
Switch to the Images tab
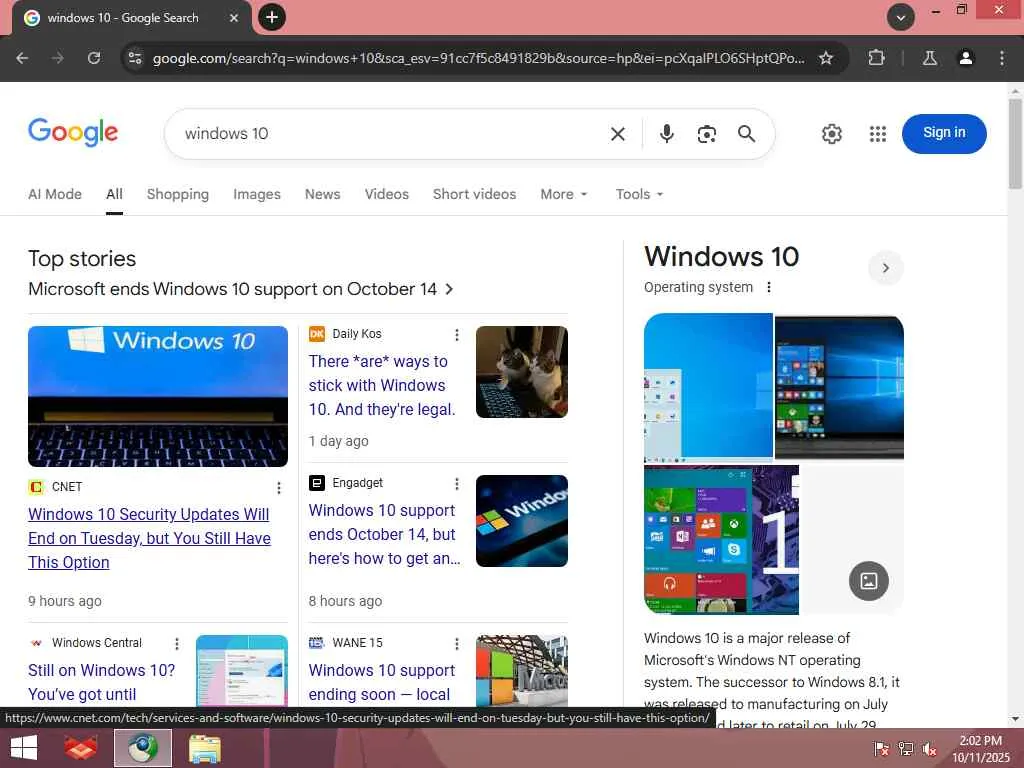click(x=257, y=194)
